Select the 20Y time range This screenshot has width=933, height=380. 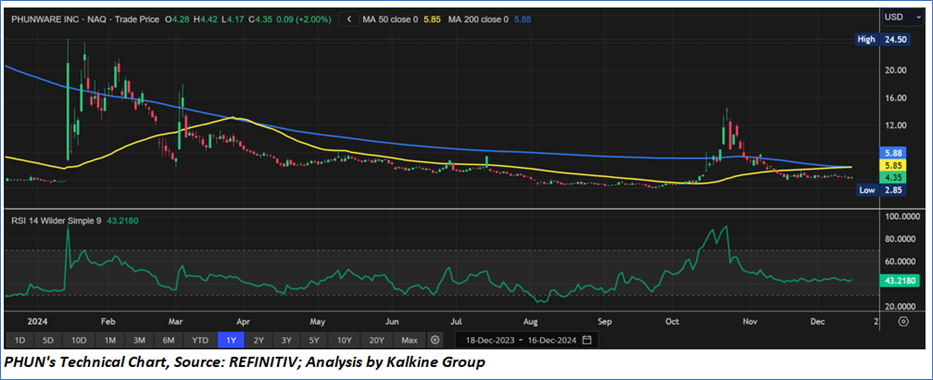point(377,340)
